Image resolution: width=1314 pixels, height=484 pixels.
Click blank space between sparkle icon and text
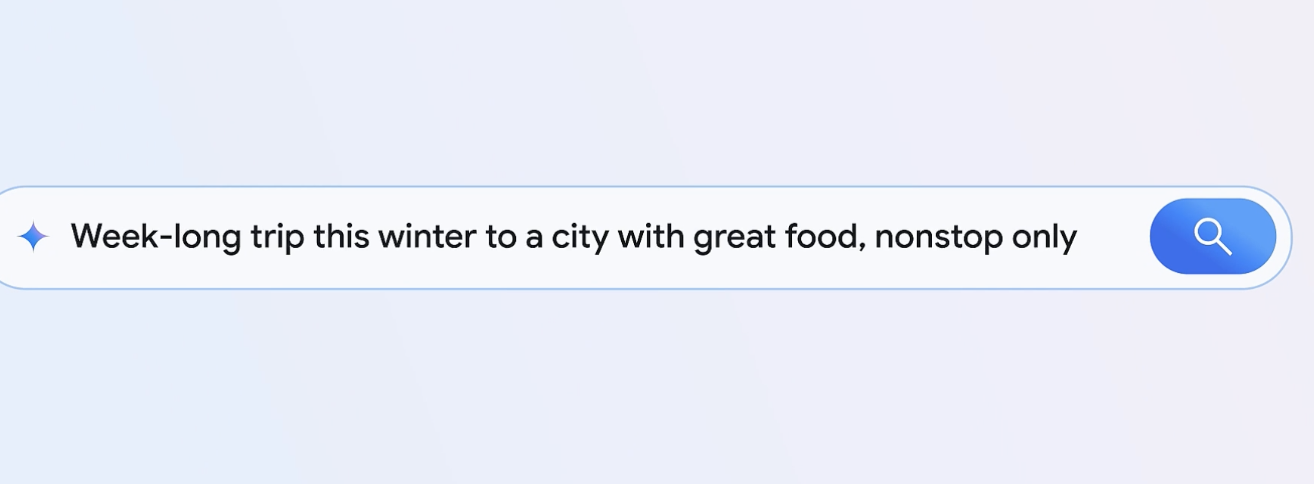tap(60, 238)
